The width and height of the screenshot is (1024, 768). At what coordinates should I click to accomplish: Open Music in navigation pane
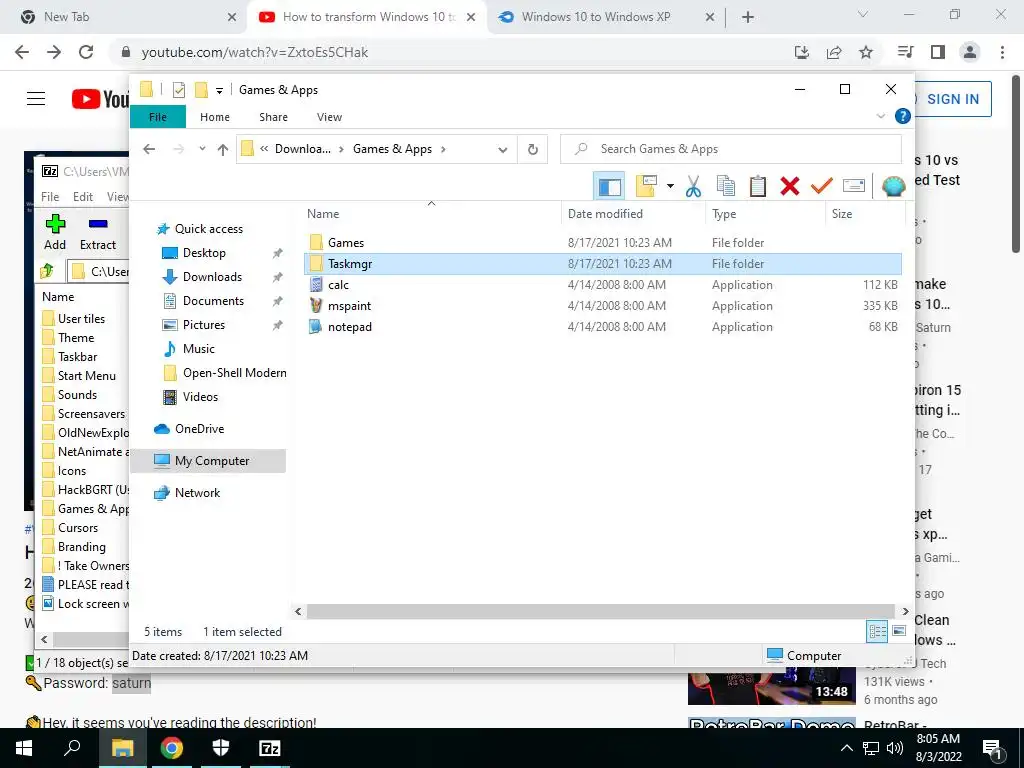(x=199, y=349)
